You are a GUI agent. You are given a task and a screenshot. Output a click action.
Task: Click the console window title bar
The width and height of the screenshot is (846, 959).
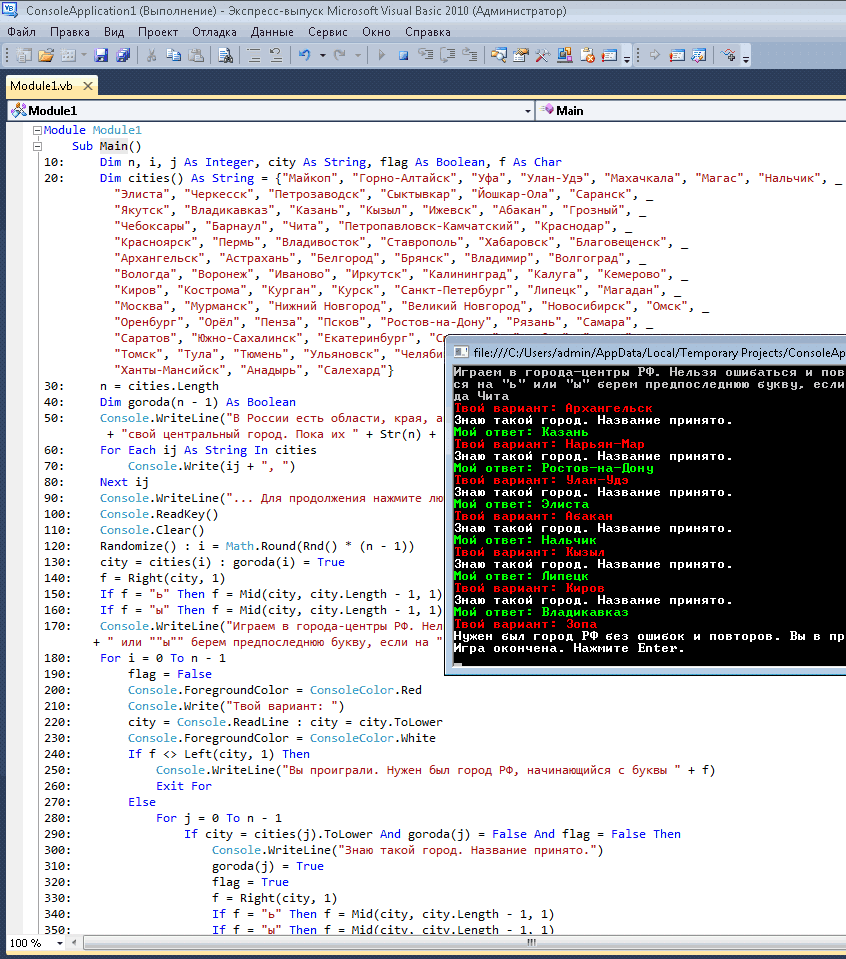(646, 352)
